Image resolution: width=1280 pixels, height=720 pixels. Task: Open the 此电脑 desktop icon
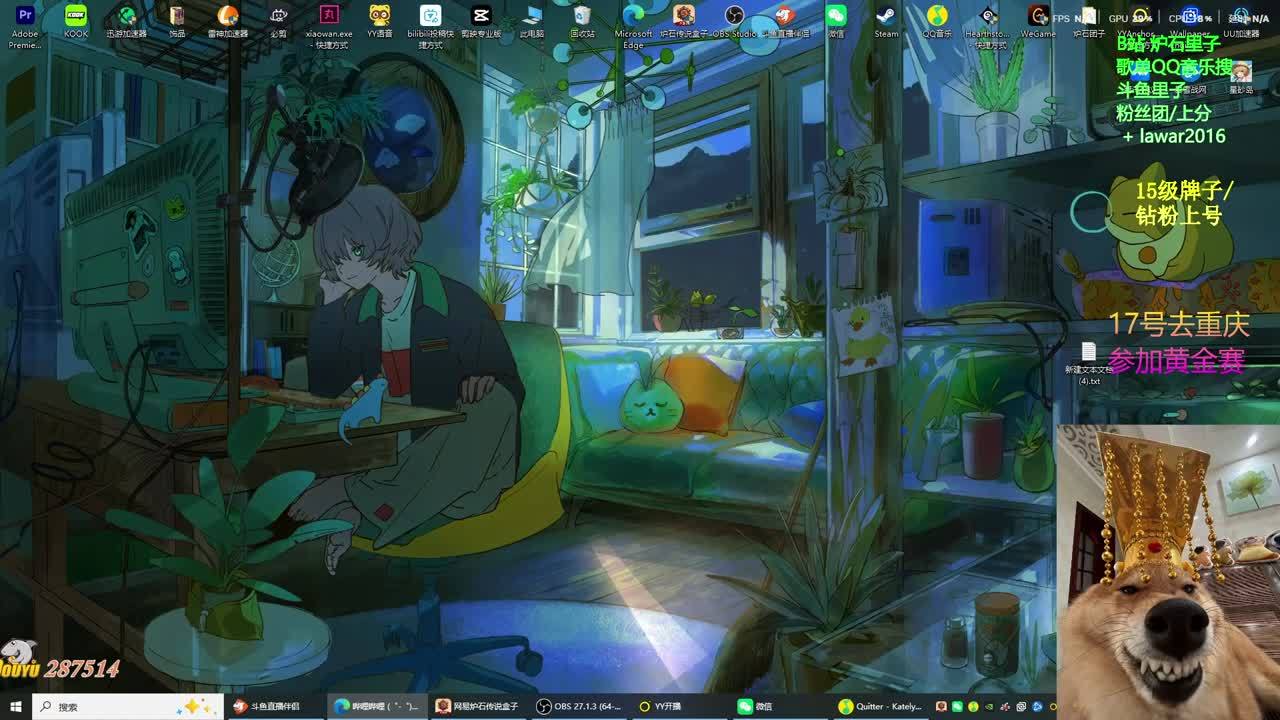[532, 17]
